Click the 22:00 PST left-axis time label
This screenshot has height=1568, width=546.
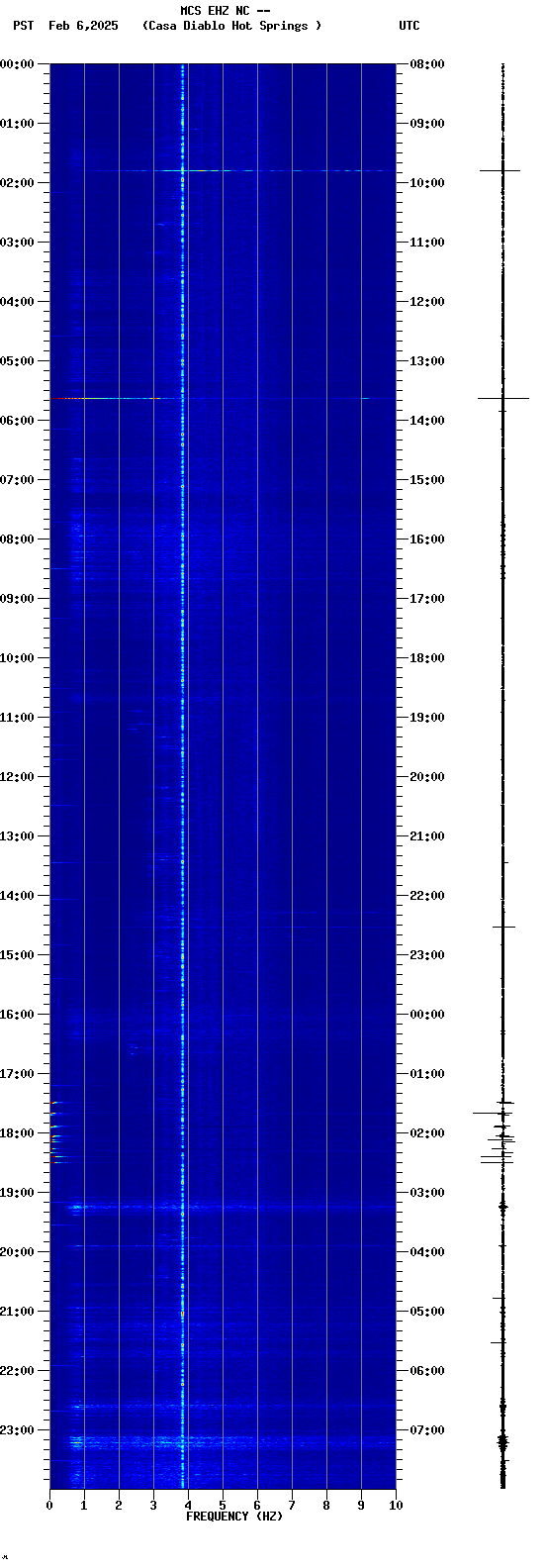click(18, 1371)
